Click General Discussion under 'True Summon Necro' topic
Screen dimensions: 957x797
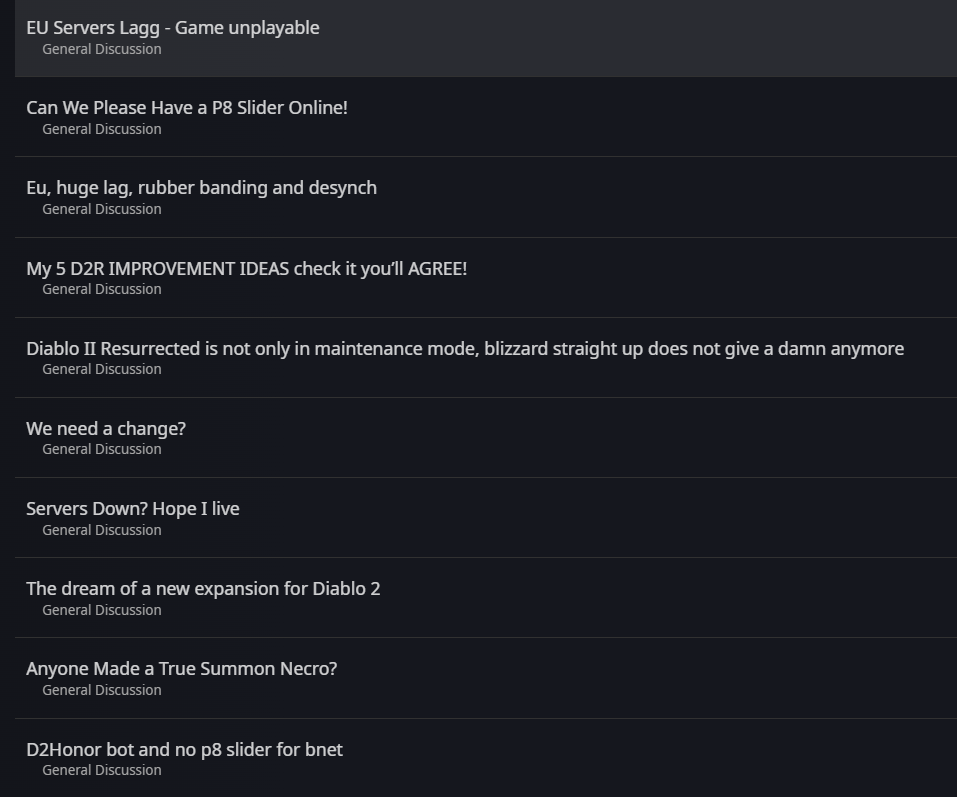point(101,690)
